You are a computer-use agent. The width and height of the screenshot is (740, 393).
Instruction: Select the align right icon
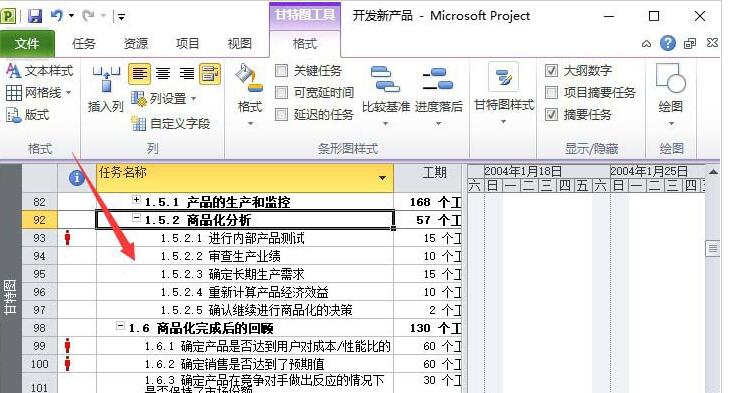(x=187, y=74)
